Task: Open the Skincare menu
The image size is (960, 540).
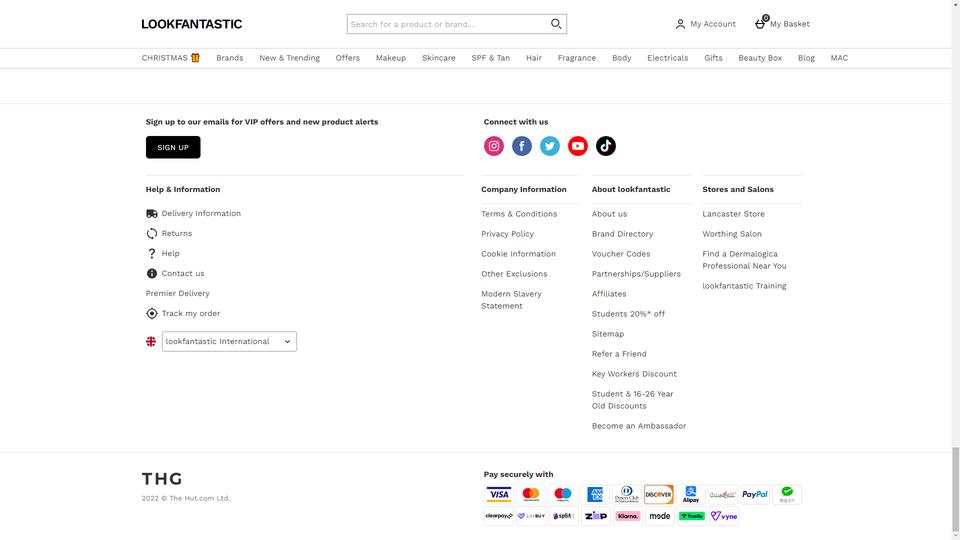Action: 438,58
